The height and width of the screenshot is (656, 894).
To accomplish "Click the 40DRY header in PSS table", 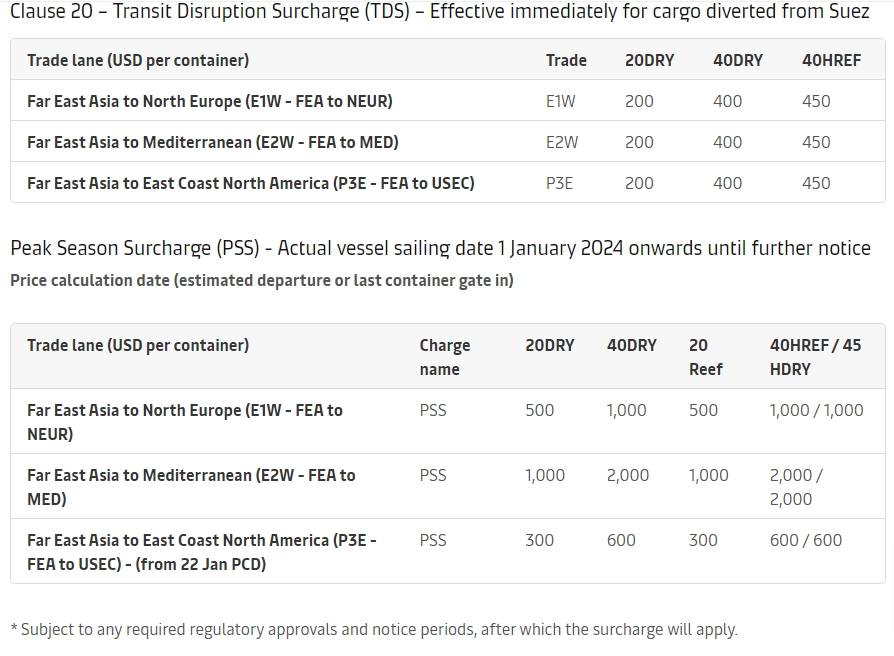I will pos(632,345).
